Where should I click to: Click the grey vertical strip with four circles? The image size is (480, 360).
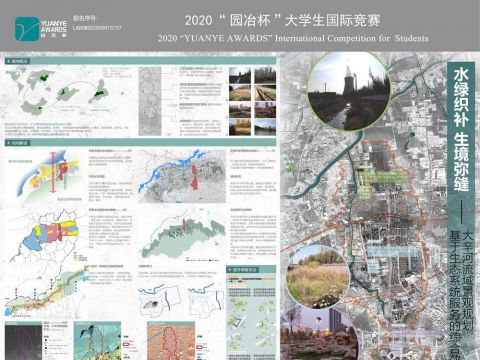tap(150, 101)
